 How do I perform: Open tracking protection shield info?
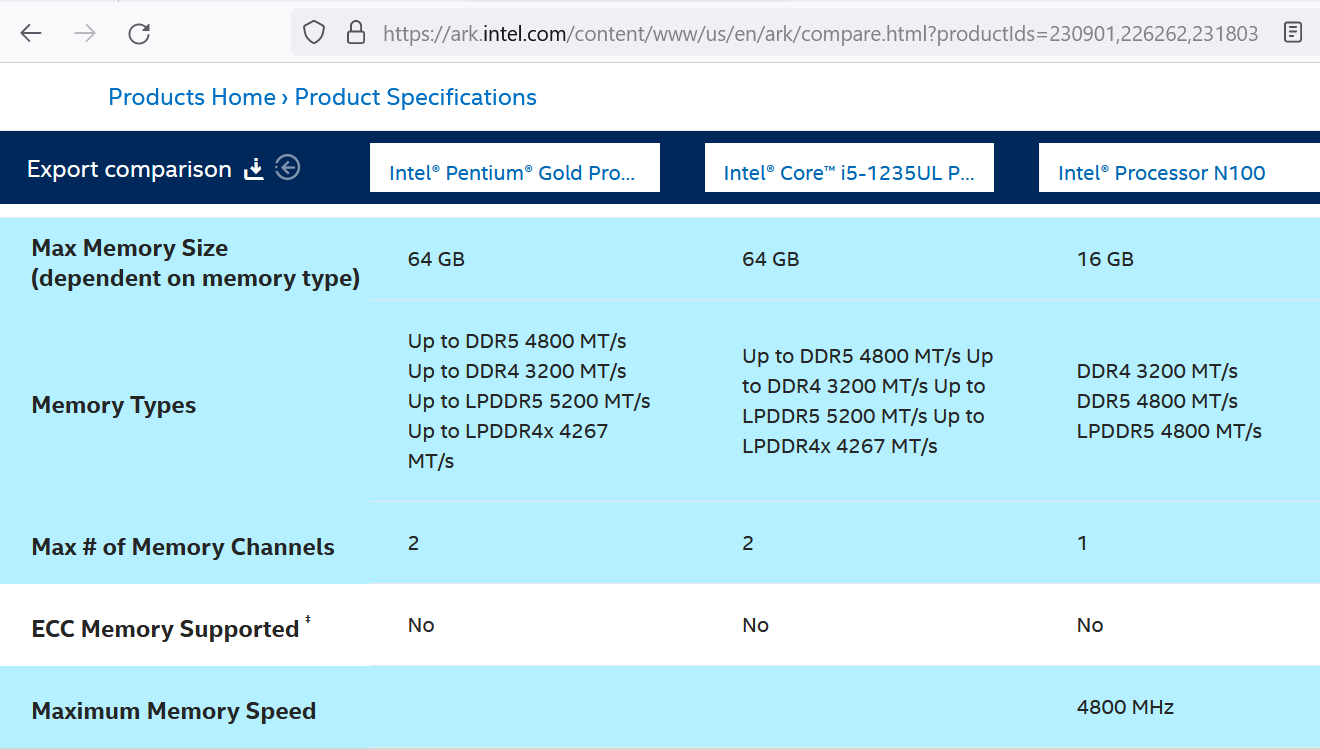pyautogui.click(x=314, y=33)
